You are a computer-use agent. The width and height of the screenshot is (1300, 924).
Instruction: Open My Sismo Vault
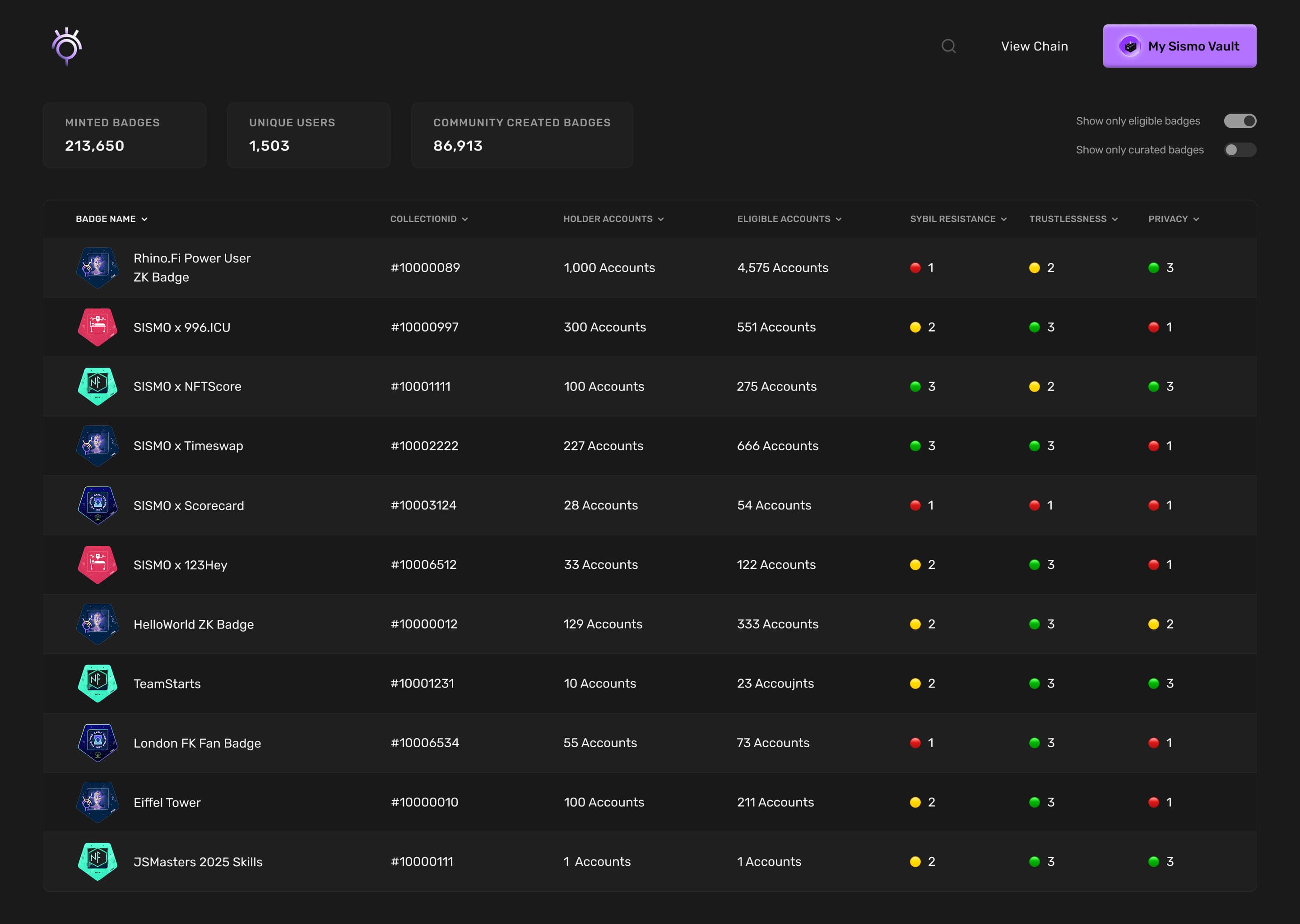[1179, 46]
